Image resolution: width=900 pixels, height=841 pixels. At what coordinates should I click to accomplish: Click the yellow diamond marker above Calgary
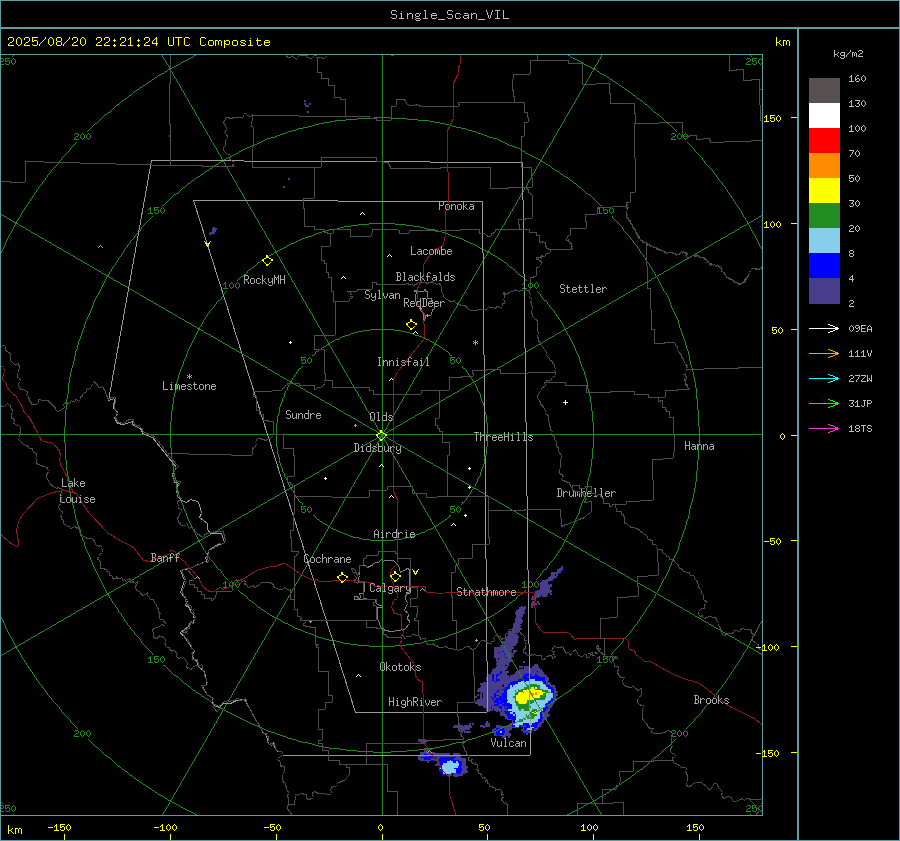[x=395, y=576]
